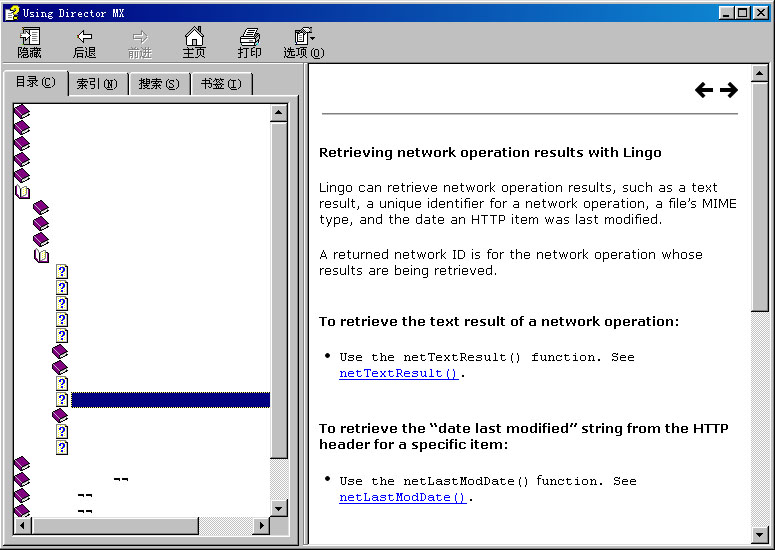Minimize the Using Director MX window
This screenshot has height=550, width=775.
click(x=726, y=13)
